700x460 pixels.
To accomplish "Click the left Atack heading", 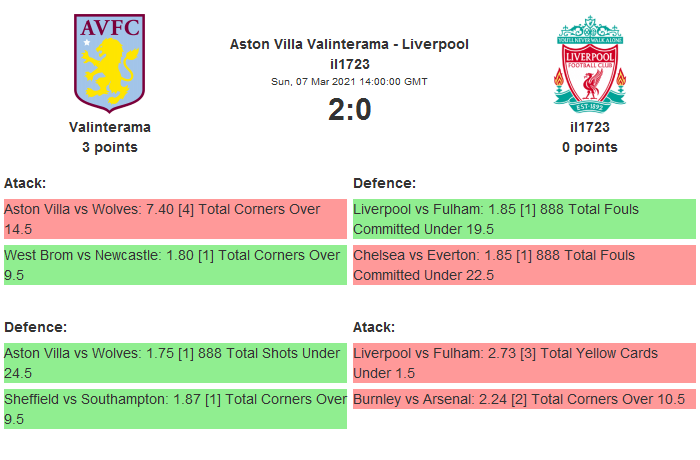I will tap(25, 183).
